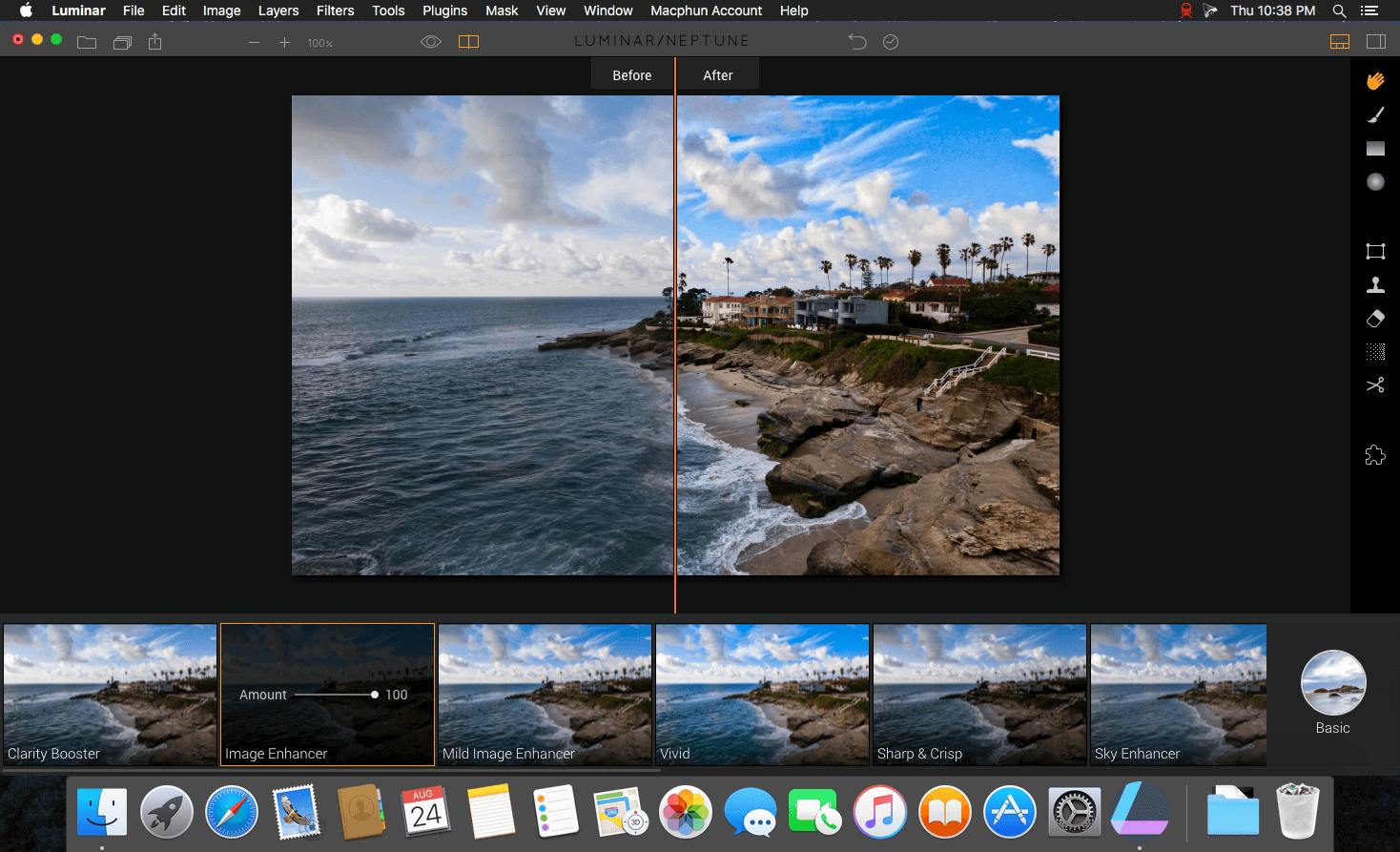Apply the Mild Image Enhancer preset

click(545, 695)
